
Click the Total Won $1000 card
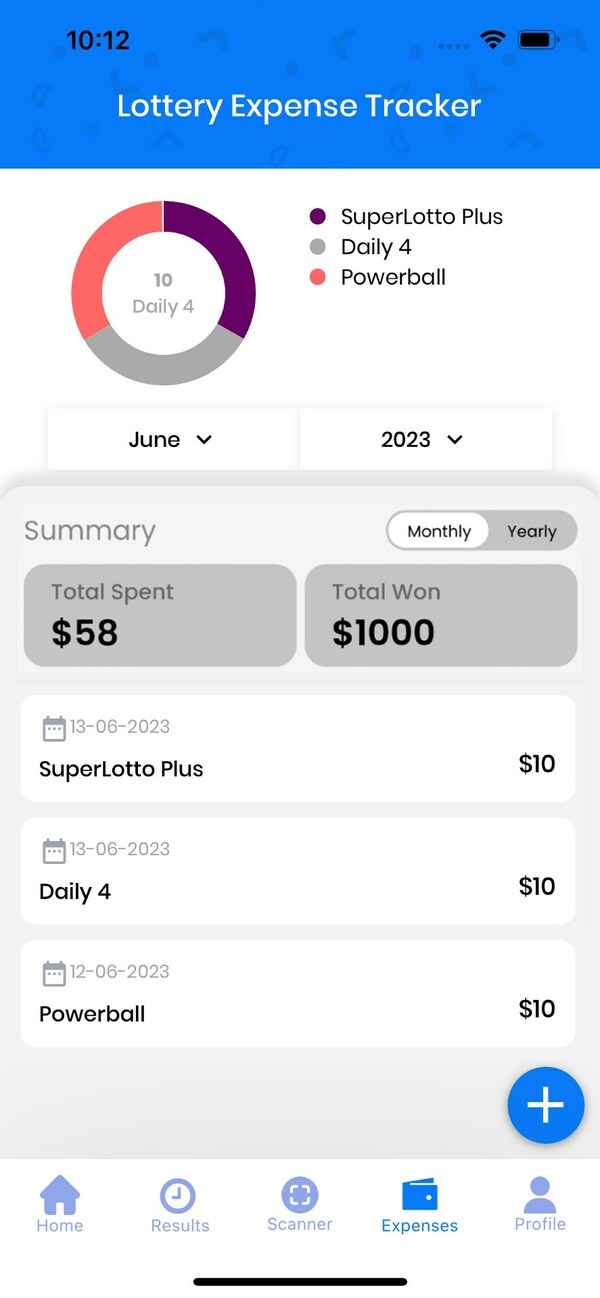pos(440,615)
